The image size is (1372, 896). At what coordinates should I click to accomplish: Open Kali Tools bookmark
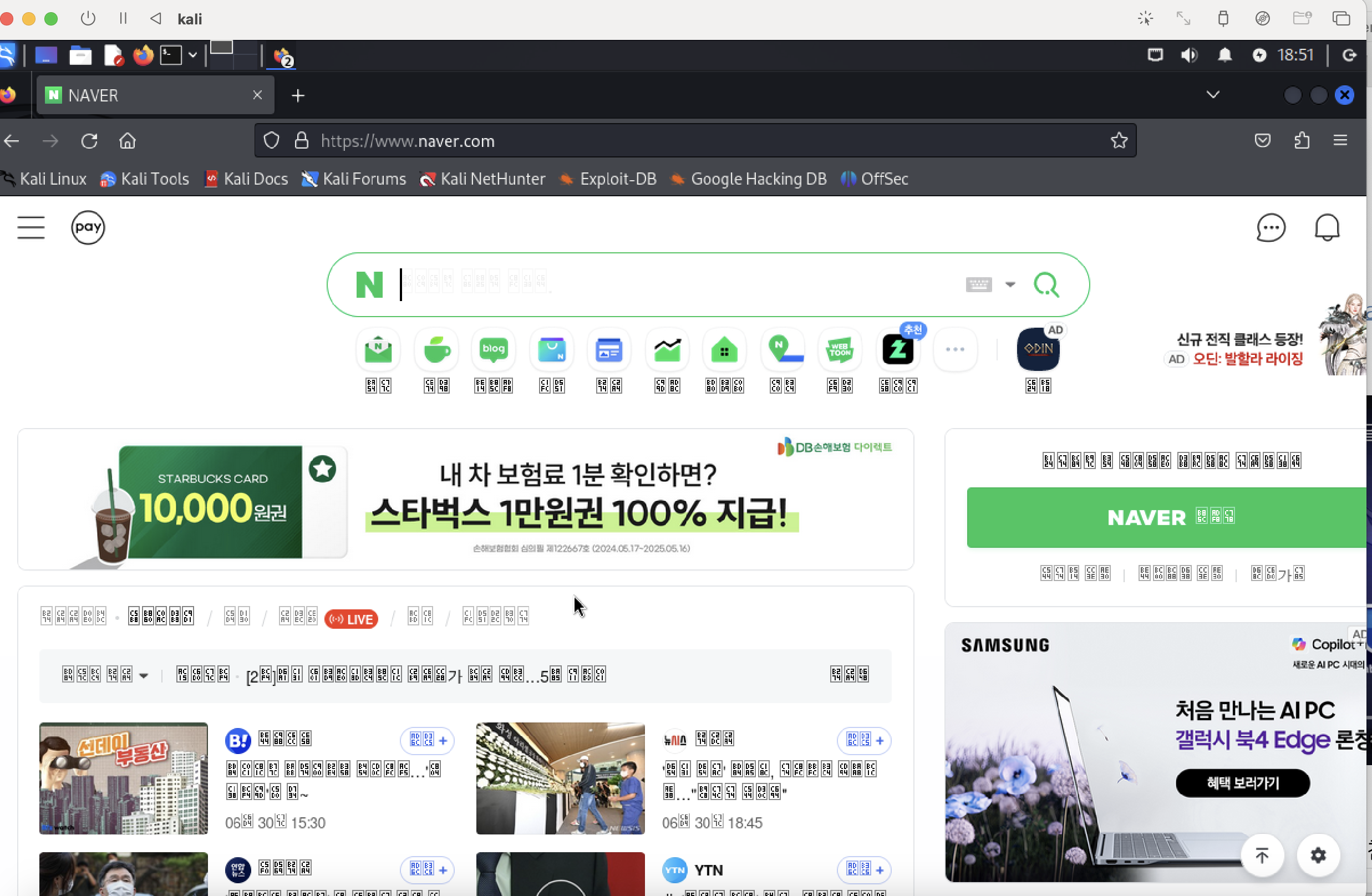point(145,179)
